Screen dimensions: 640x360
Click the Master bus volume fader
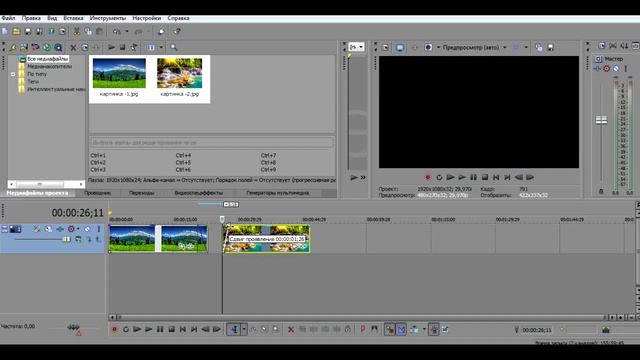click(x=601, y=120)
